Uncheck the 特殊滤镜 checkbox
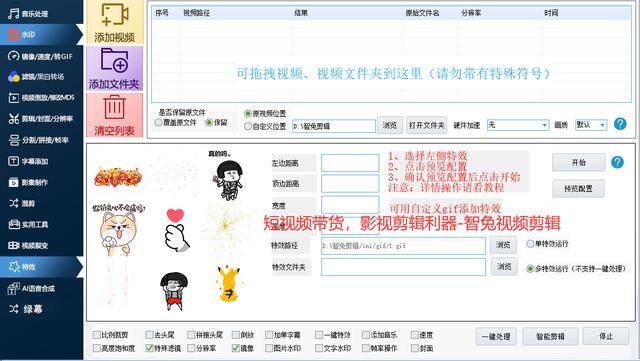Screen dimensions: 640x361 click(x=149, y=348)
